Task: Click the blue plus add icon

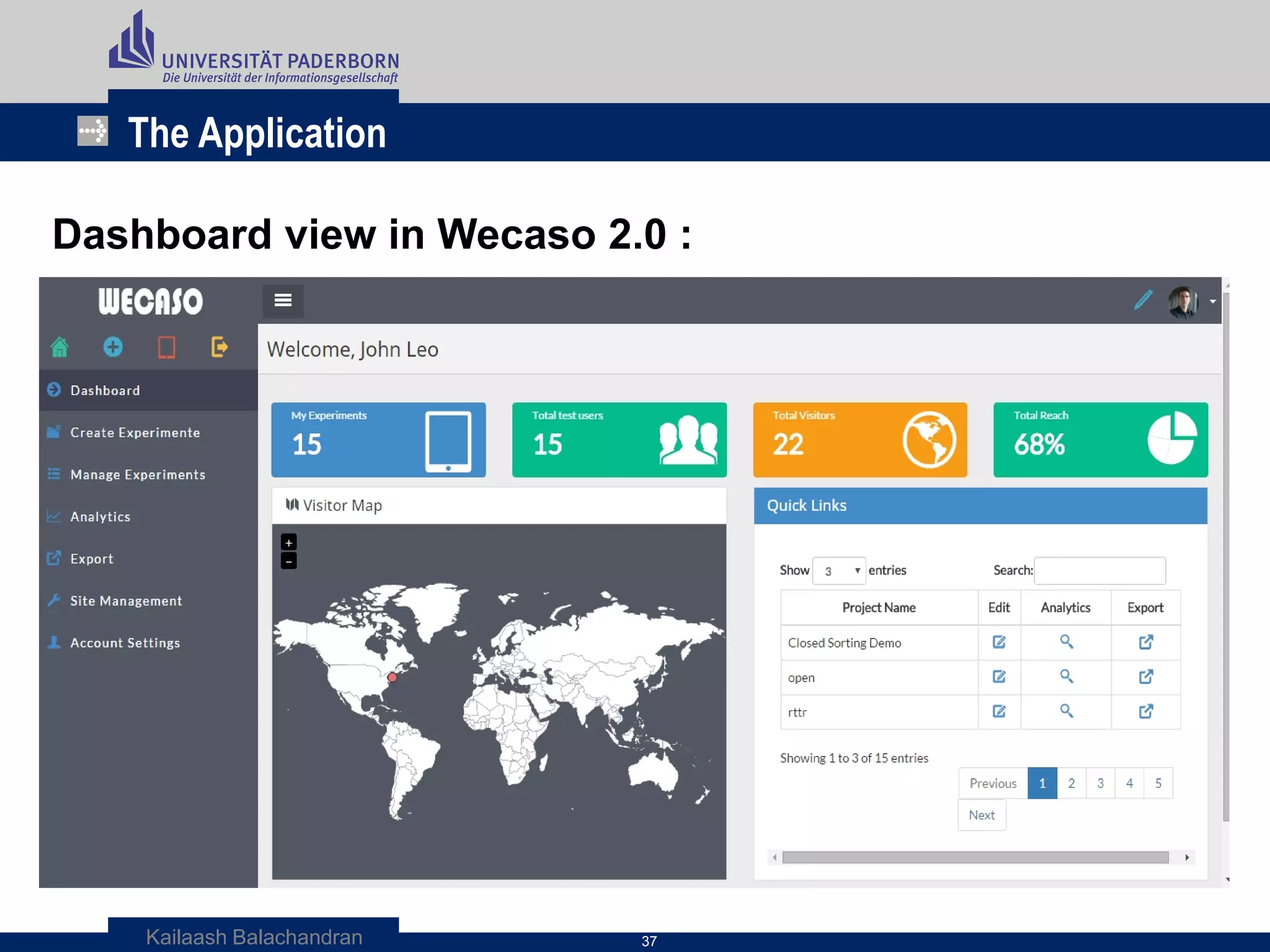Action: [113, 346]
